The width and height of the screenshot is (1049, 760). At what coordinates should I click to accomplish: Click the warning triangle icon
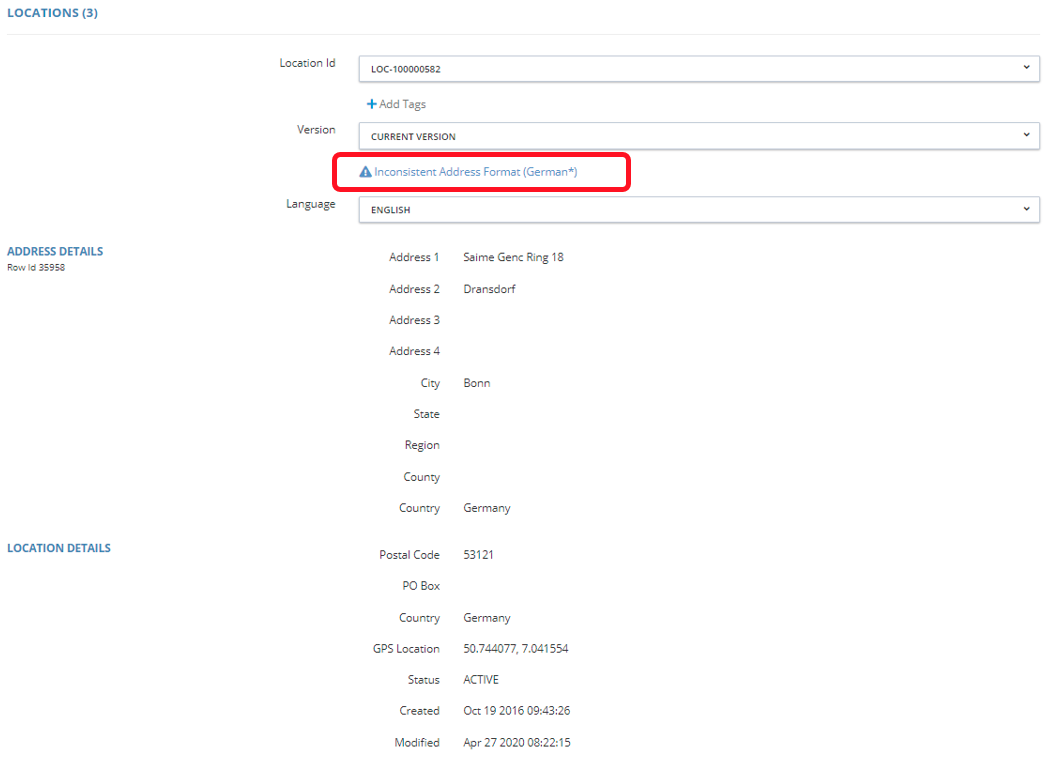click(x=365, y=172)
